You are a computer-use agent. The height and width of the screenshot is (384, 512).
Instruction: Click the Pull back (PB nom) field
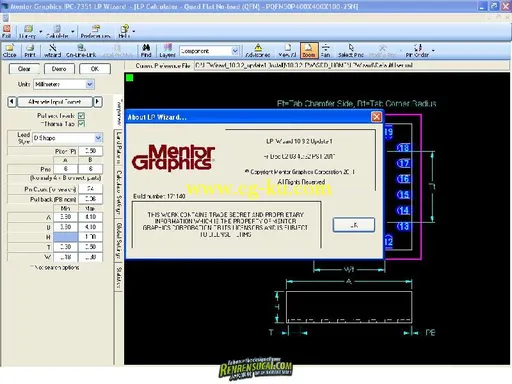coord(90,199)
